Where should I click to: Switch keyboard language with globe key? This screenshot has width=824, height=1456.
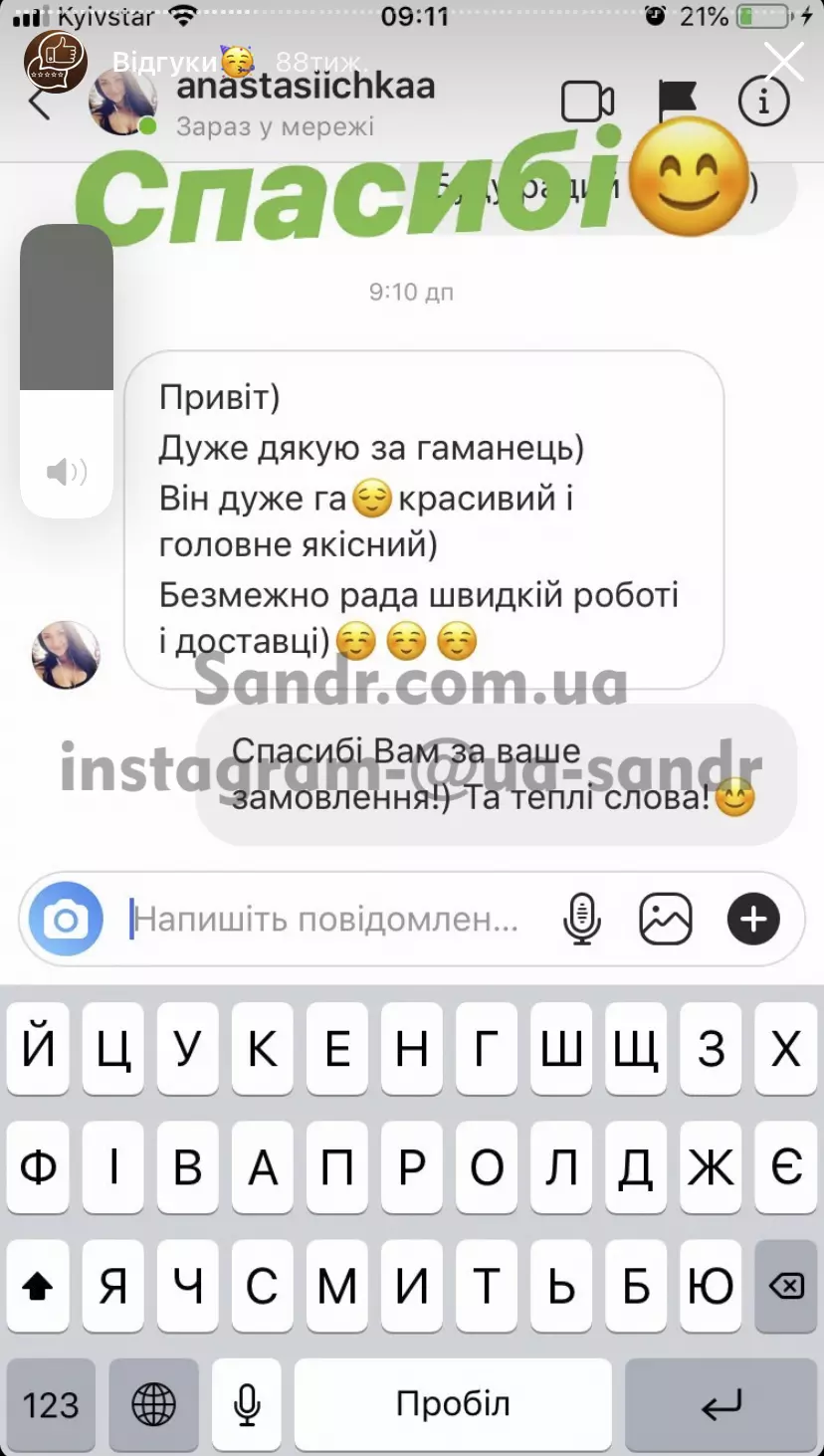pyautogui.click(x=153, y=1405)
